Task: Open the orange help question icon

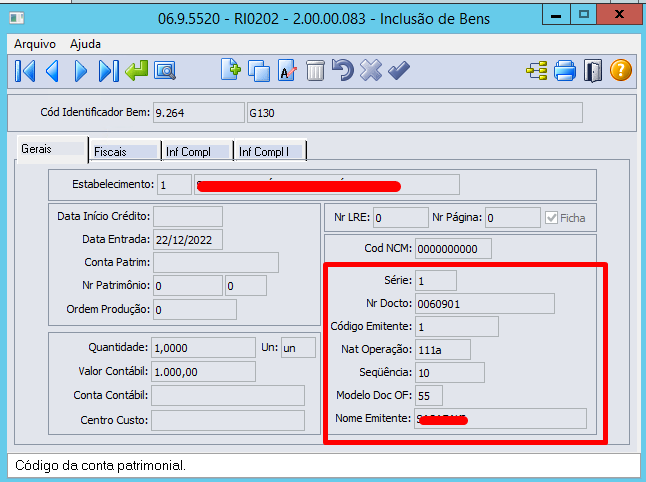Action: point(621,70)
